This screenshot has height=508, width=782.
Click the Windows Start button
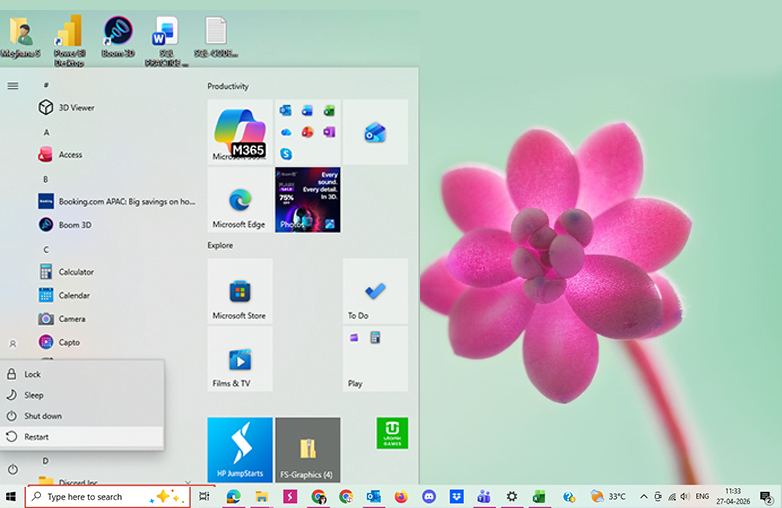10,497
